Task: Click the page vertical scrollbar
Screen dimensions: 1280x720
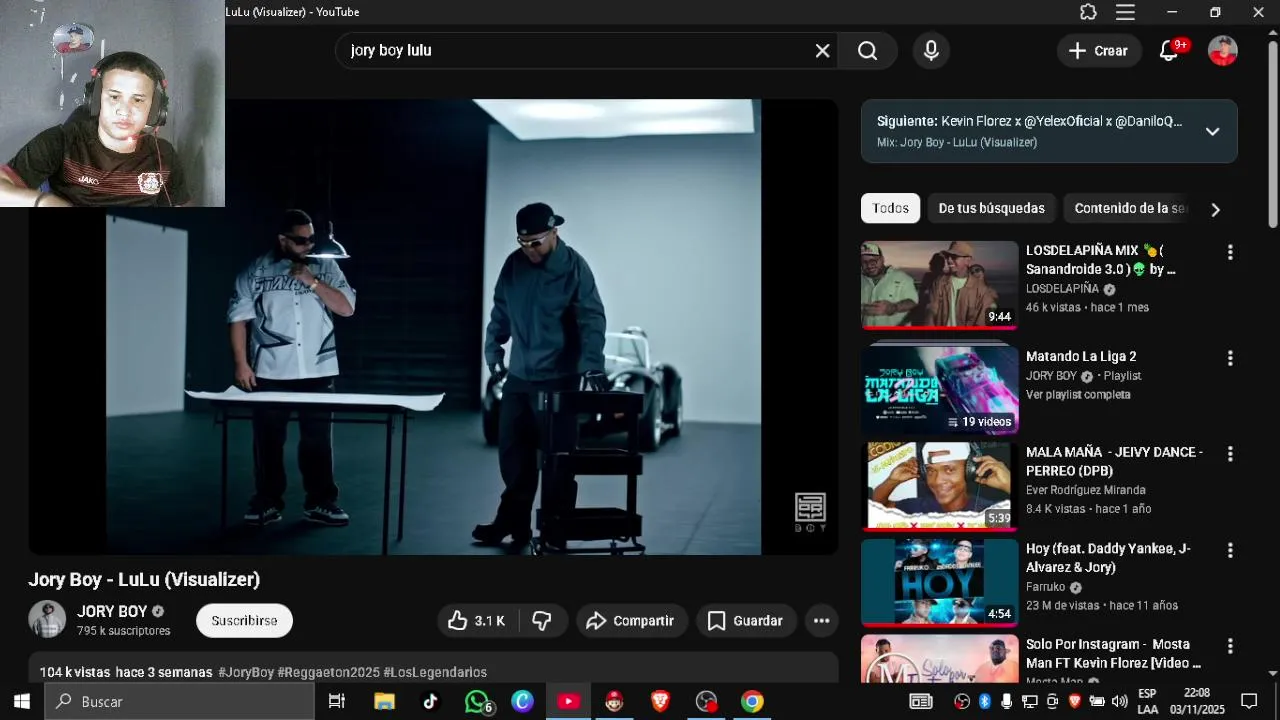Action: pos(1273,135)
